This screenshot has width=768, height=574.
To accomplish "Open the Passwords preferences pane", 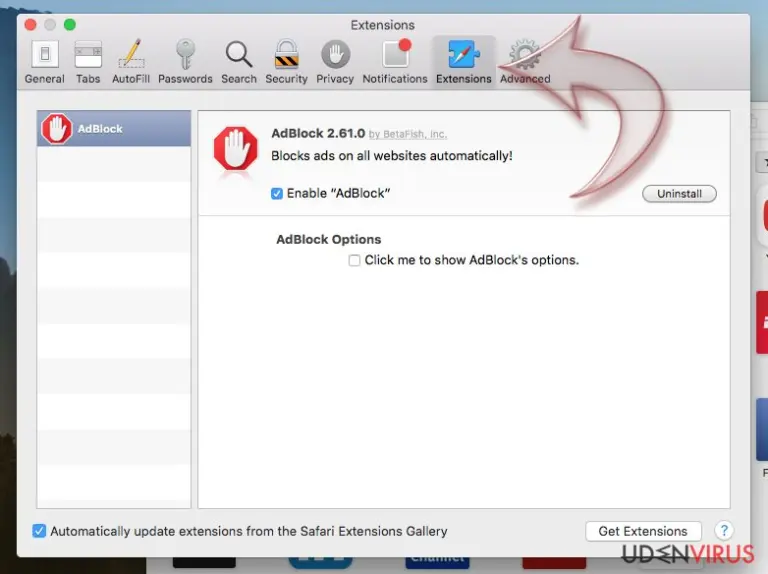I will (185, 62).
